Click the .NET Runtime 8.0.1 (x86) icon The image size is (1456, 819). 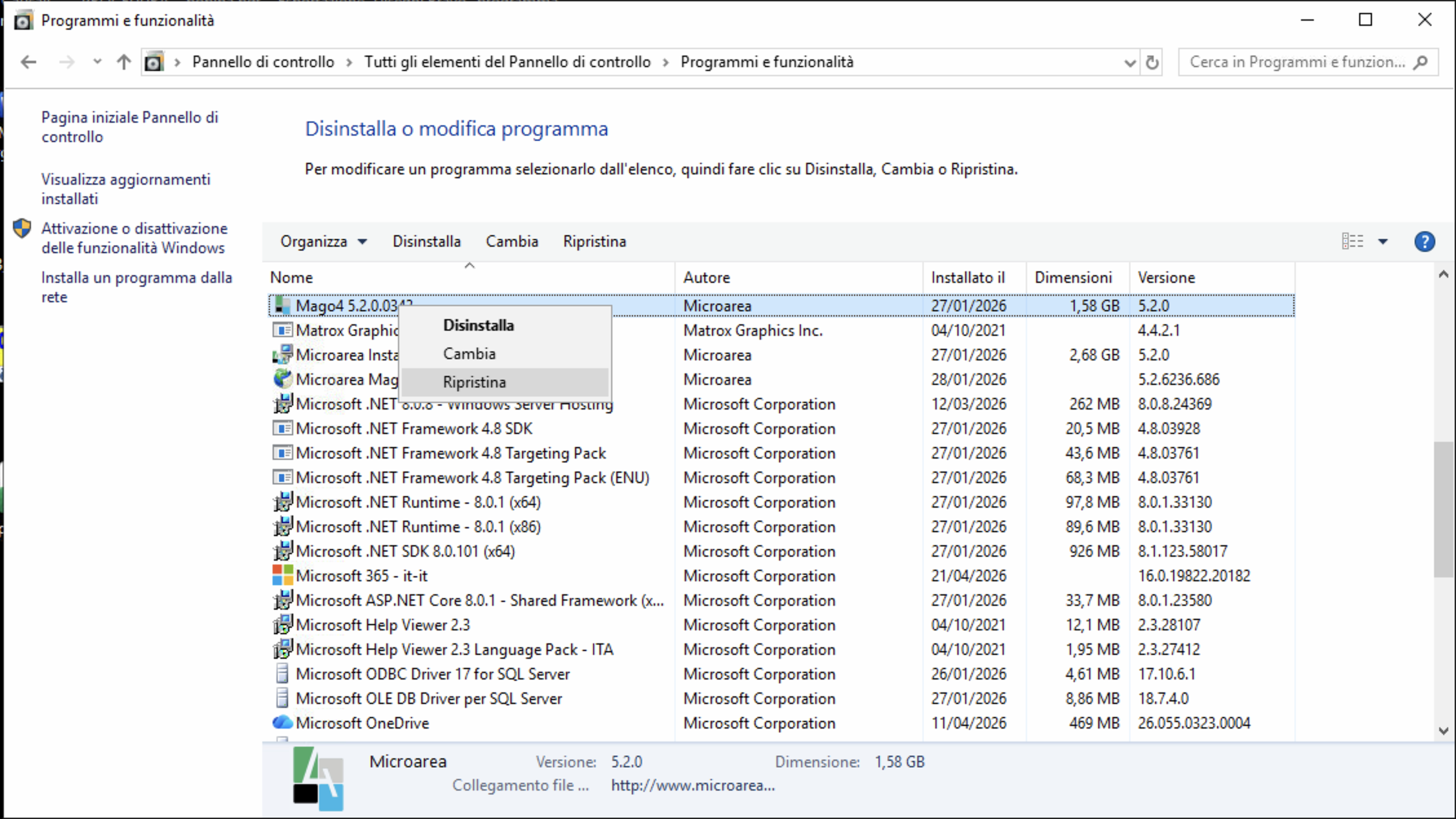(x=282, y=526)
